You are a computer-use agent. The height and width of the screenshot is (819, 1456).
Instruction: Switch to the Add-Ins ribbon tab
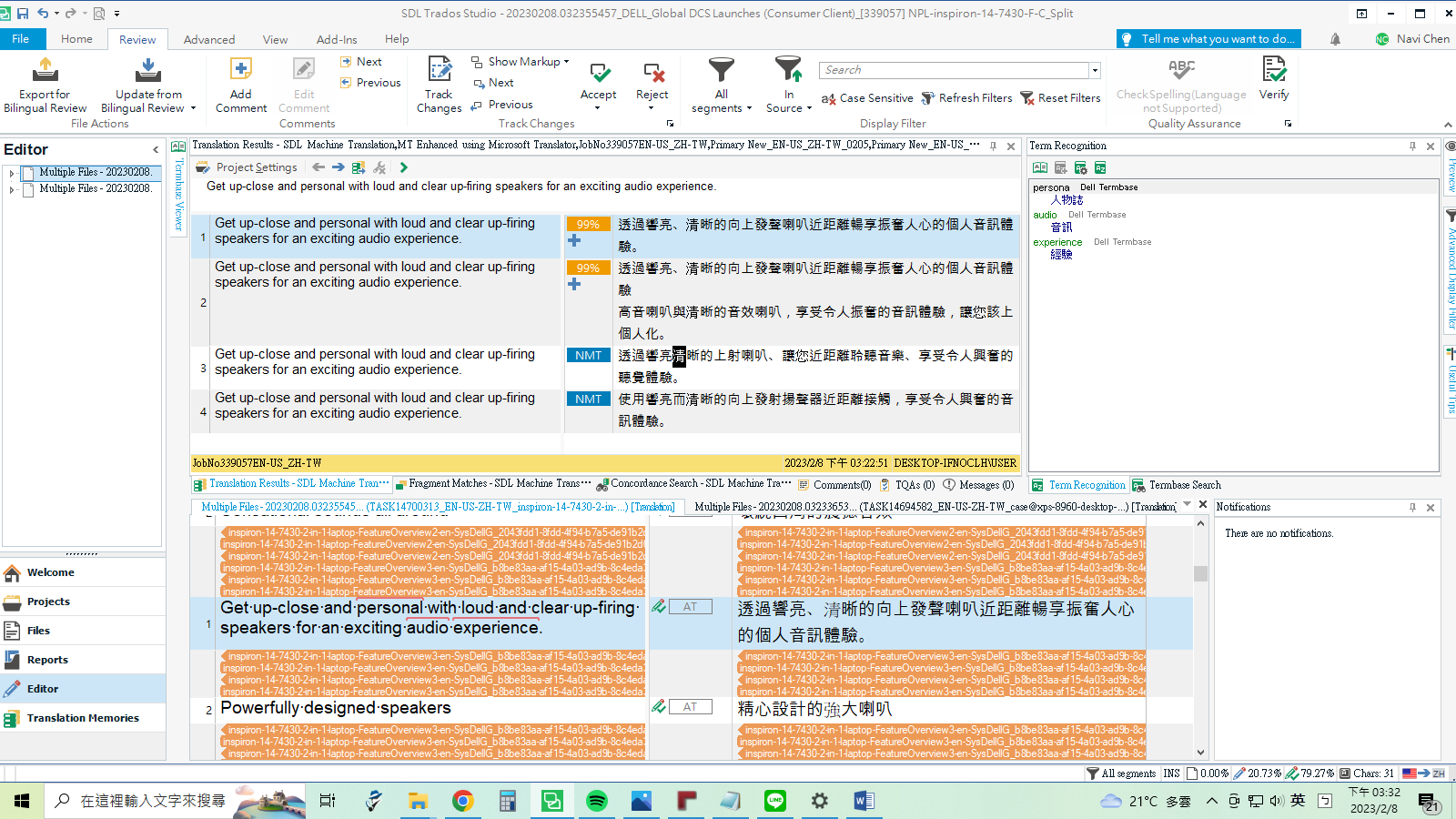point(337,39)
